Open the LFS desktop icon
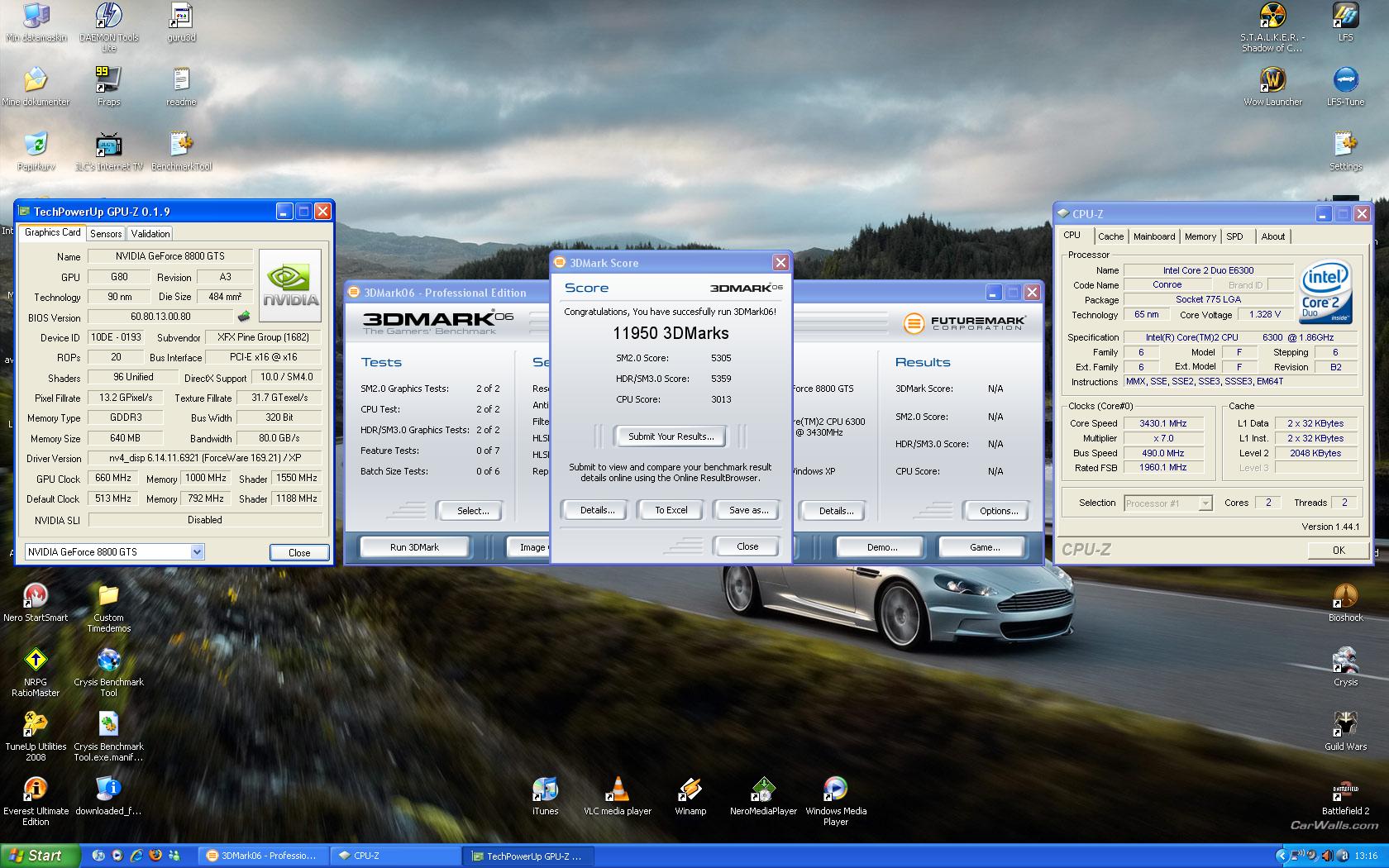 coord(1345,22)
